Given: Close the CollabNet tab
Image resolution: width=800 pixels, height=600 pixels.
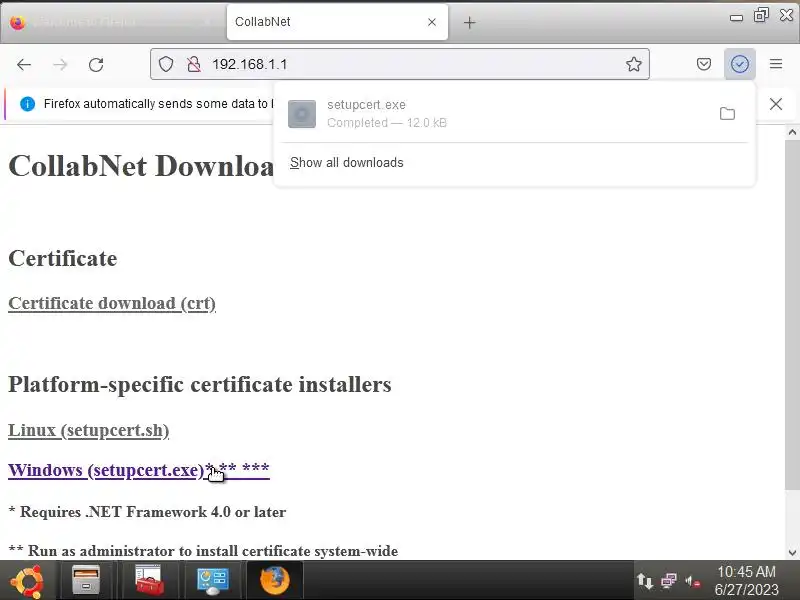Looking at the screenshot, I should tap(432, 22).
